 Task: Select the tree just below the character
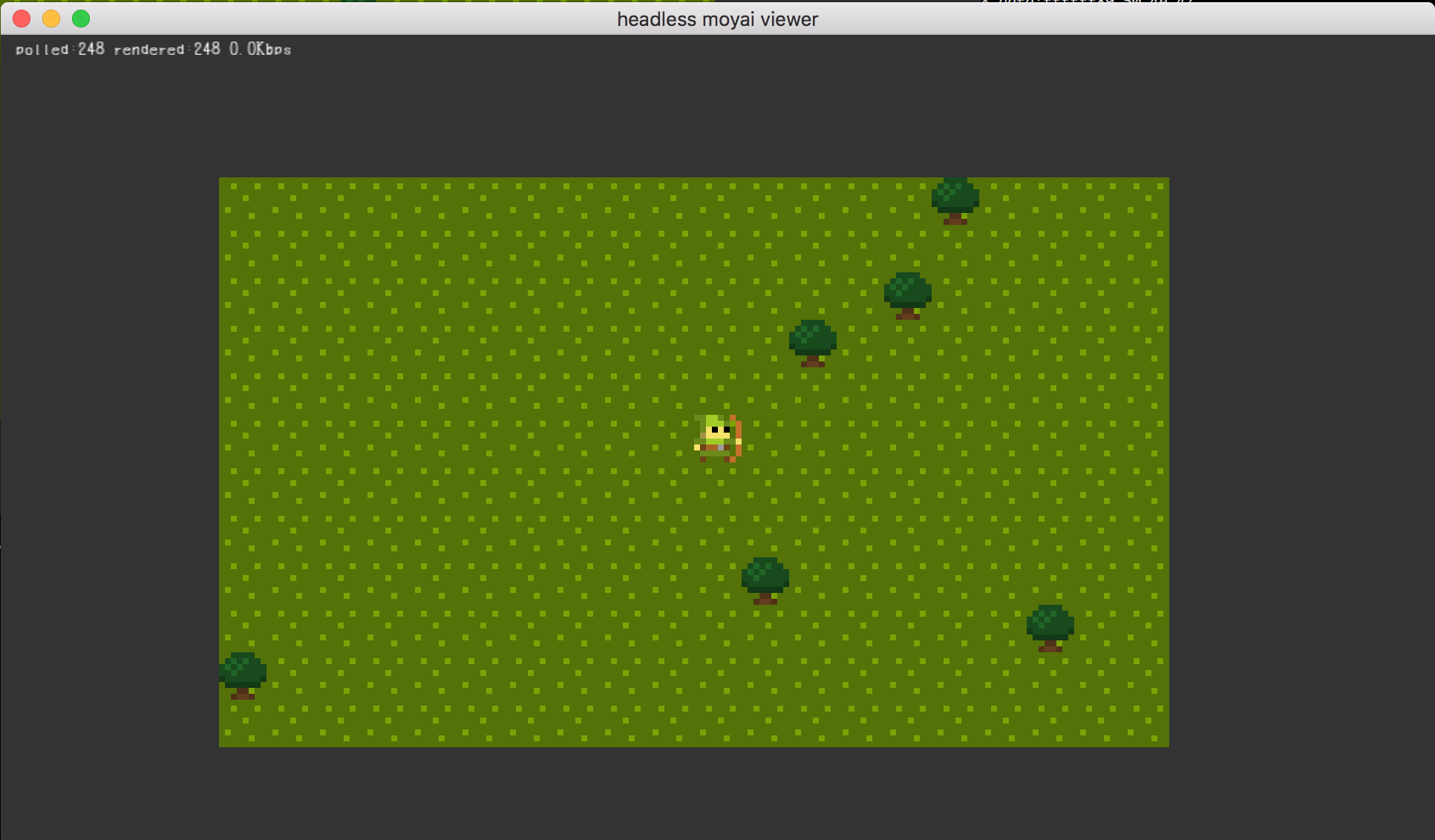coord(765,579)
